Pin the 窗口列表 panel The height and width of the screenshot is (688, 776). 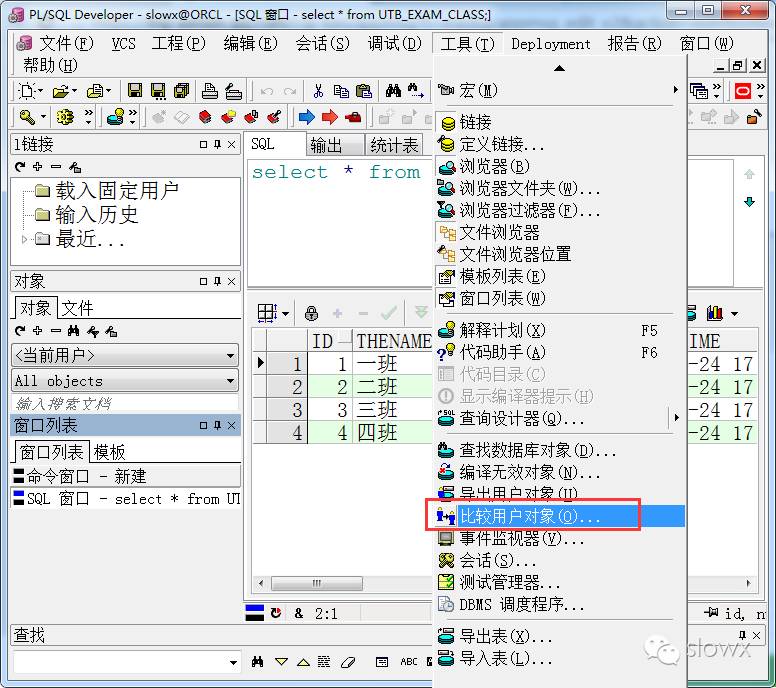[x=217, y=425]
